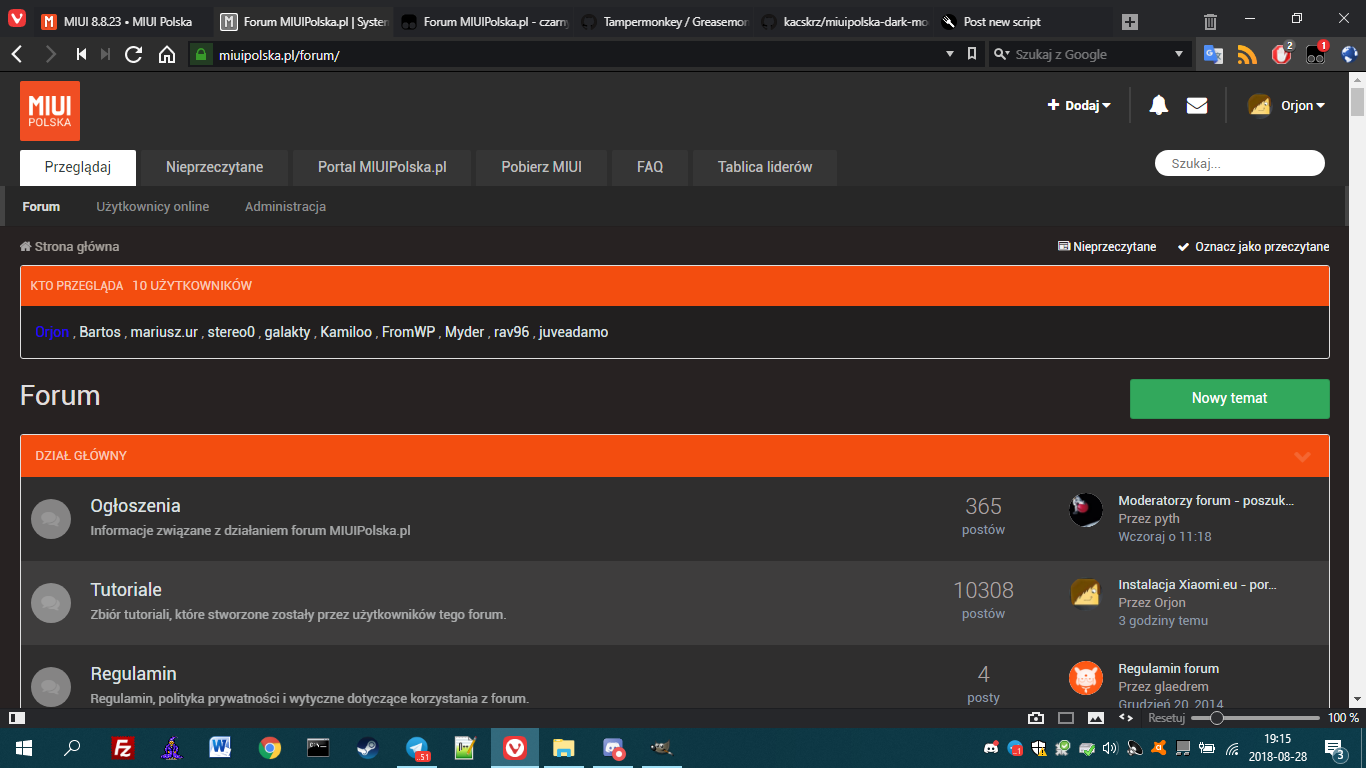The height and width of the screenshot is (768, 1366).
Task: Toggle the Vivaldi side panel
Action: (x=15, y=718)
